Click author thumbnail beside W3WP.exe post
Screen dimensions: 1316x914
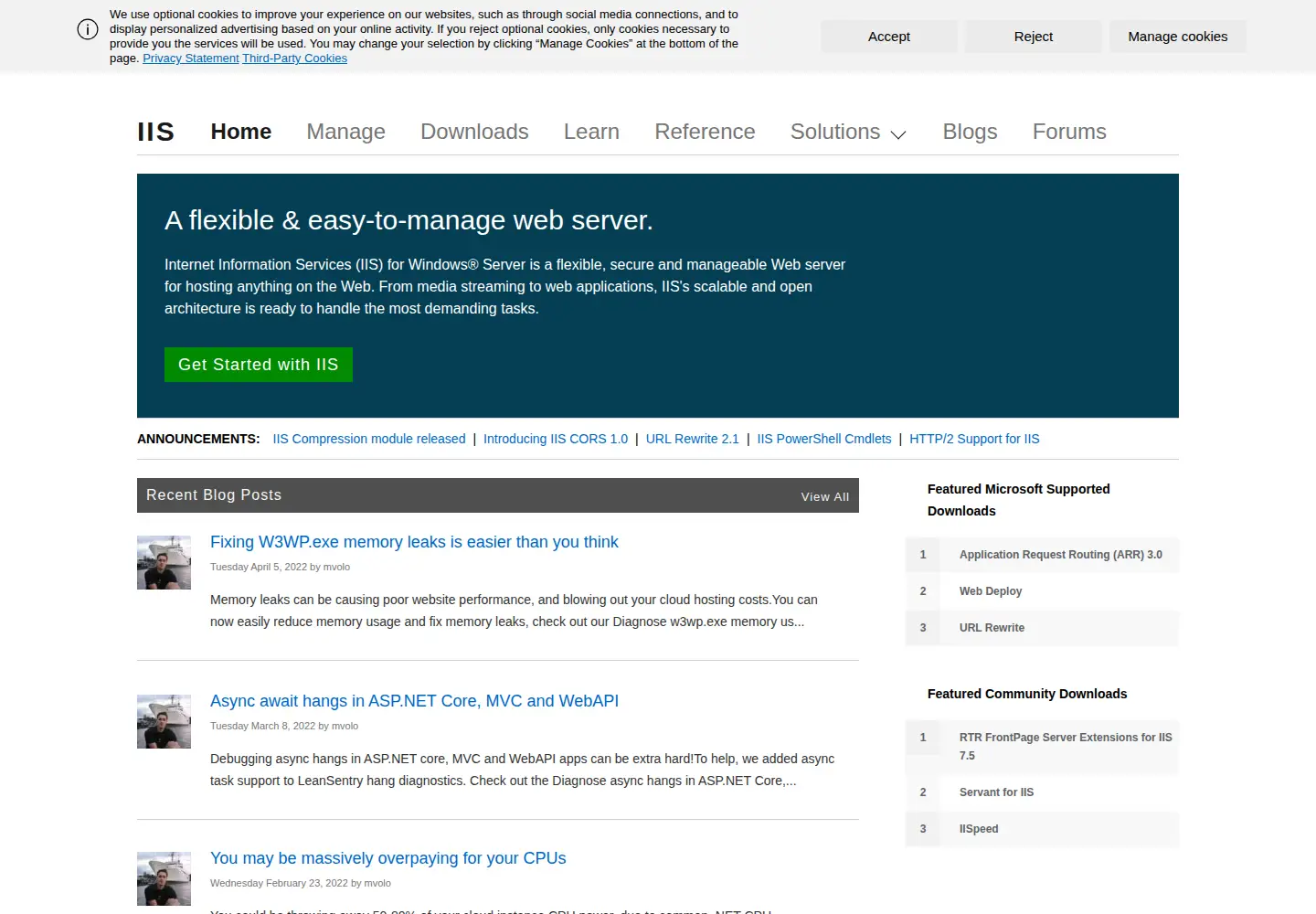click(x=164, y=562)
